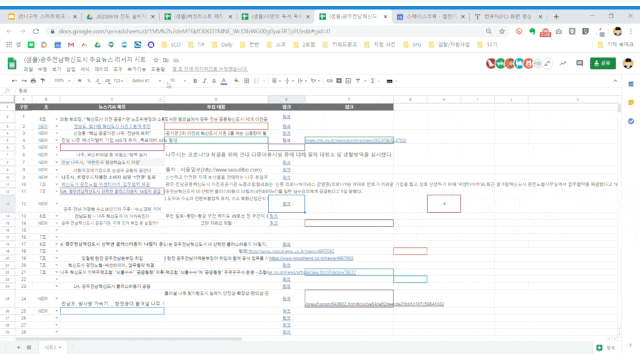Toggle italic formatting
640x360 pixels.
click(x=204, y=81)
